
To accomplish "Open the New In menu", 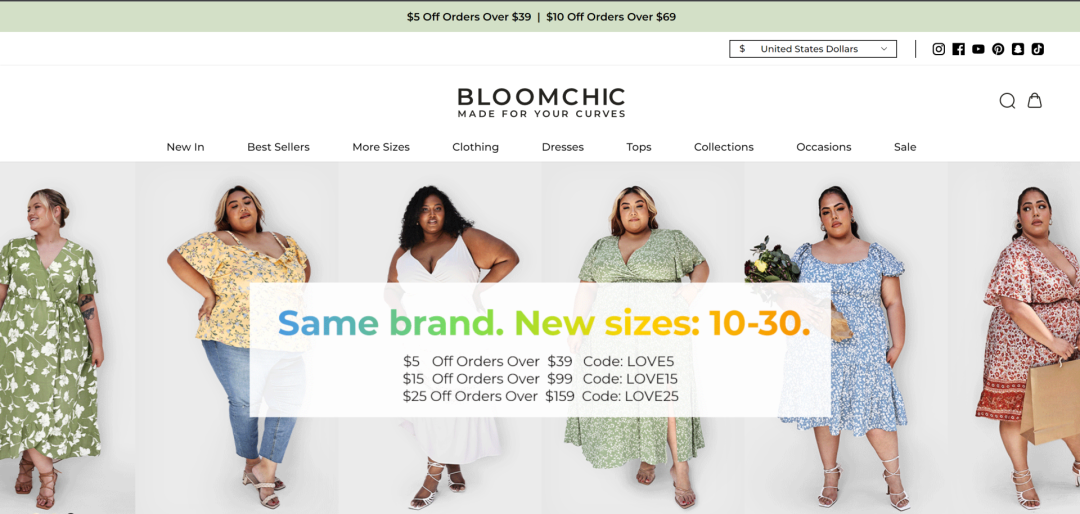I will [185, 147].
